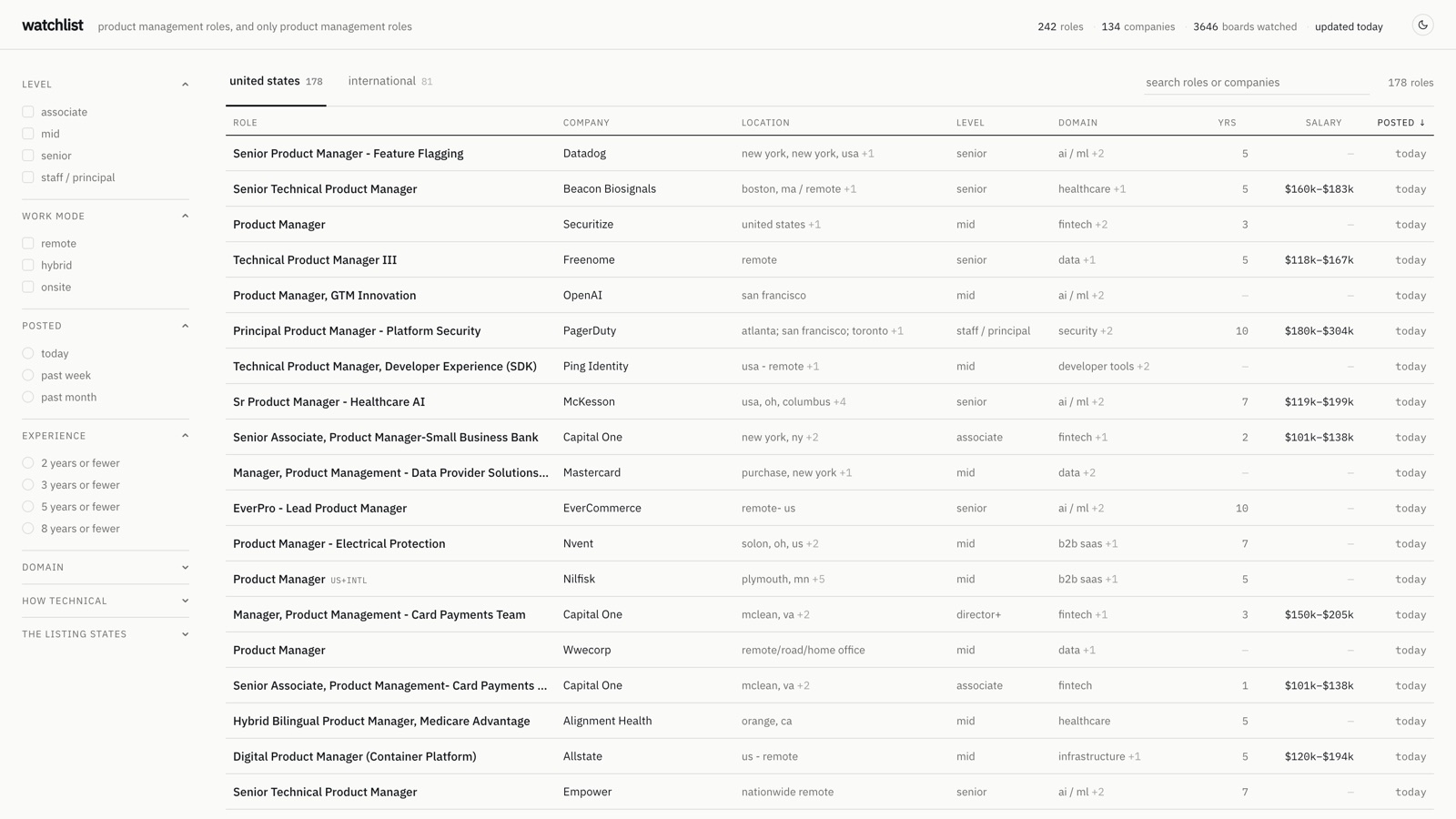The height and width of the screenshot is (819, 1456).
Task: Open Product Manager - Electrical Protection role
Action: 339,544
